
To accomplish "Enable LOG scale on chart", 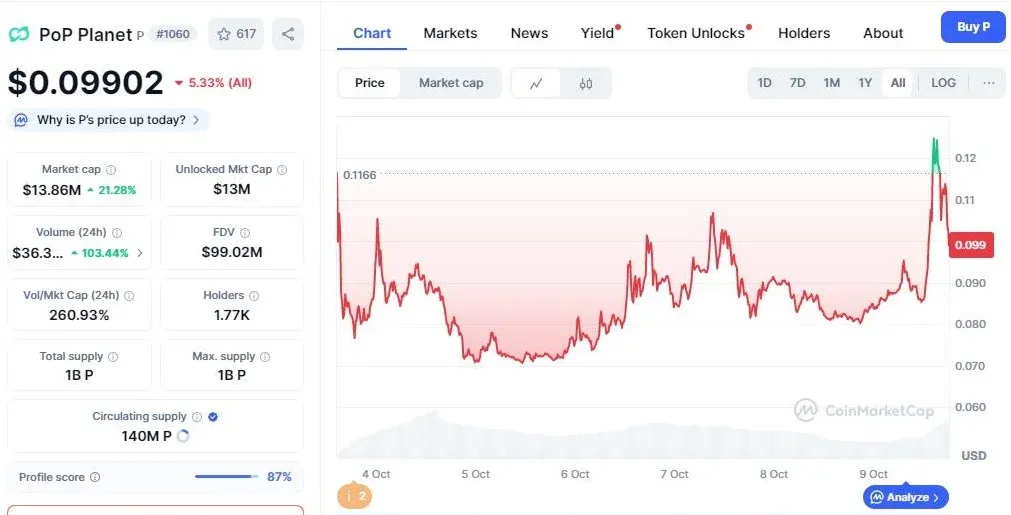I will coord(943,83).
